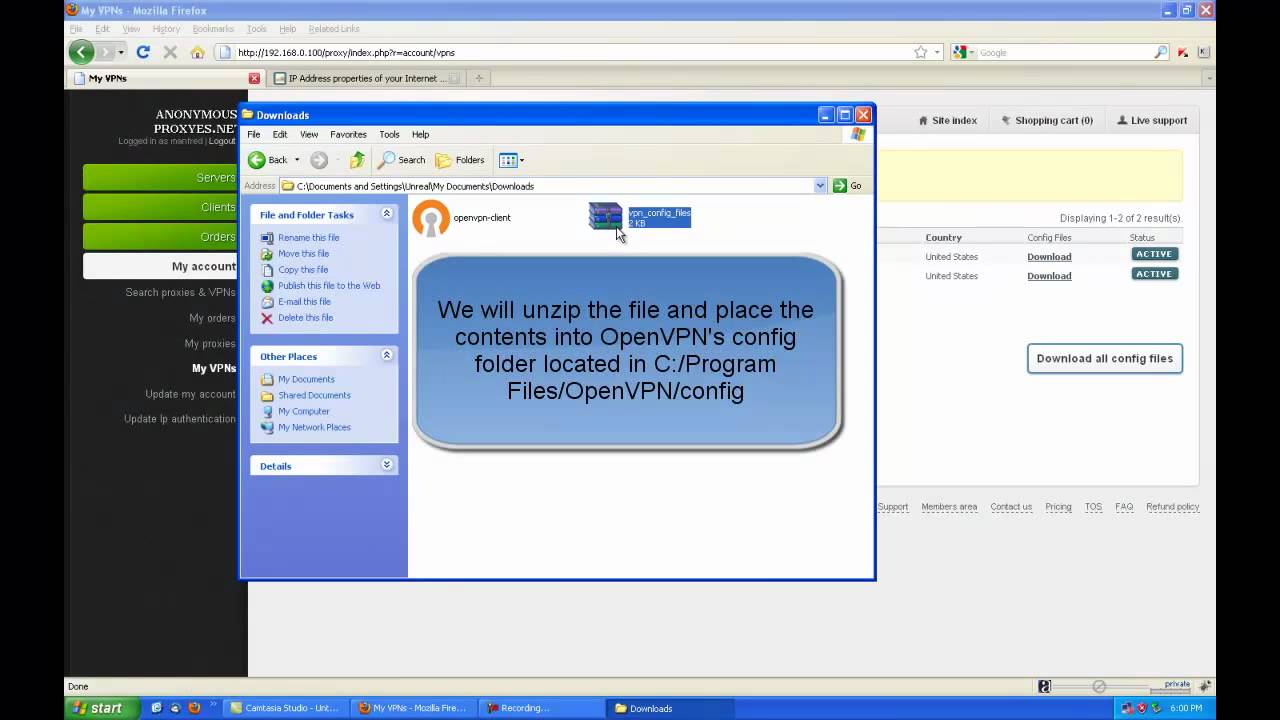Open My Network Places link

tap(314, 428)
